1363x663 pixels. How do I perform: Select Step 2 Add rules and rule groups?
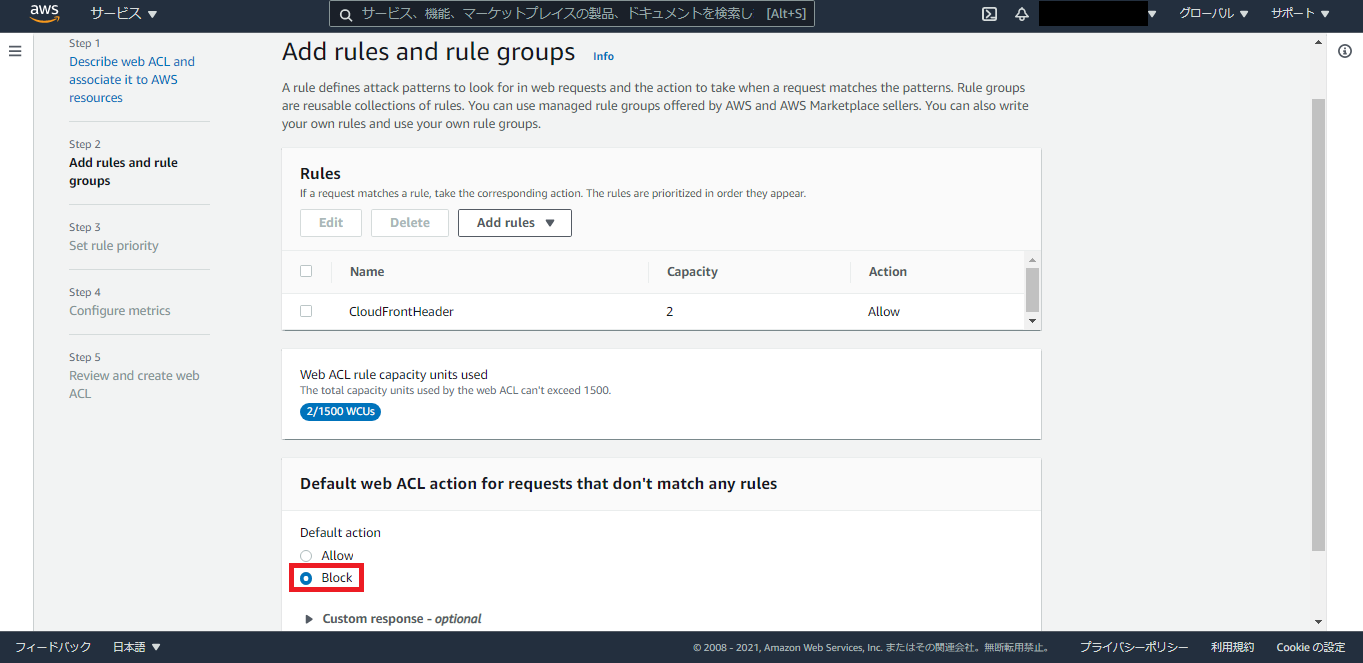[x=123, y=172]
